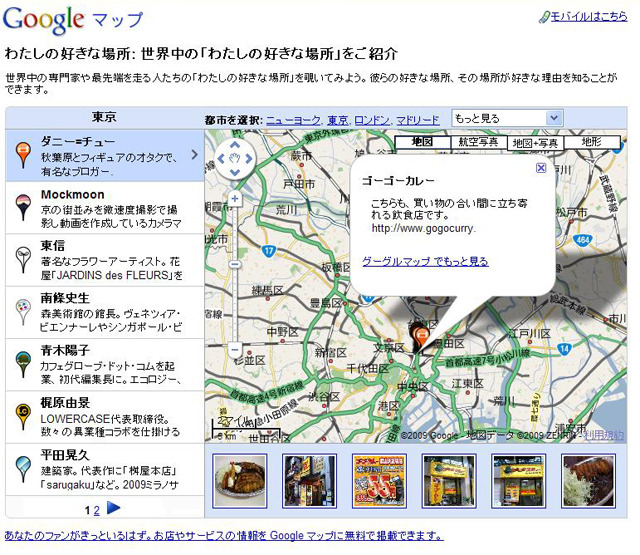This screenshot has width=640, height=555.
Task: Open the fifth yellow shop thumbnail
Action: click(518, 481)
